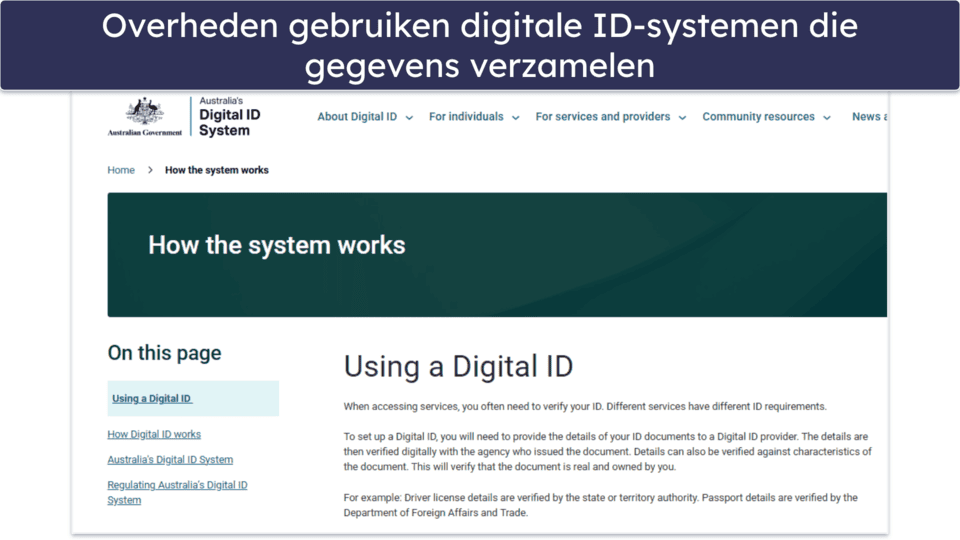Click the paragraph starting 'To set up a Digital ID'
The height and width of the screenshot is (540, 960).
coord(607,452)
